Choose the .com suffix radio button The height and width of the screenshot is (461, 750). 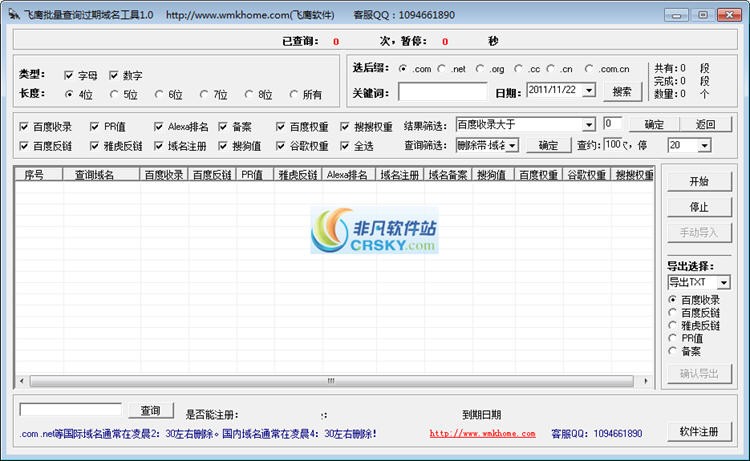(403, 69)
